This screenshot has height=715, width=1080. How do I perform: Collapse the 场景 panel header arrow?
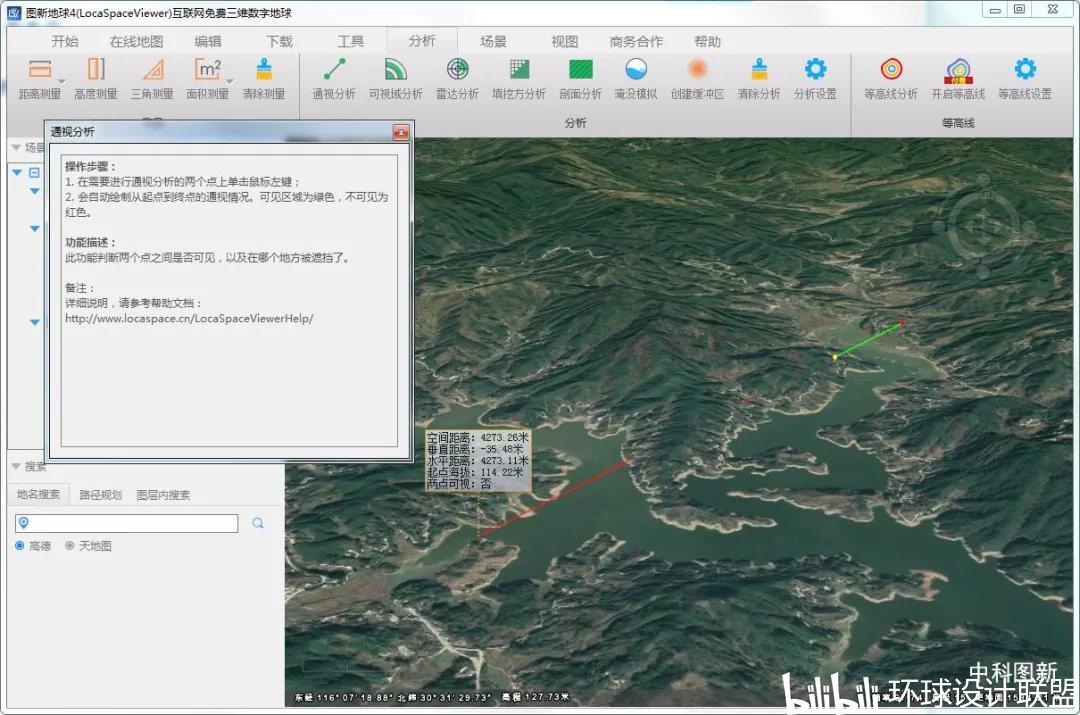[x=16, y=147]
